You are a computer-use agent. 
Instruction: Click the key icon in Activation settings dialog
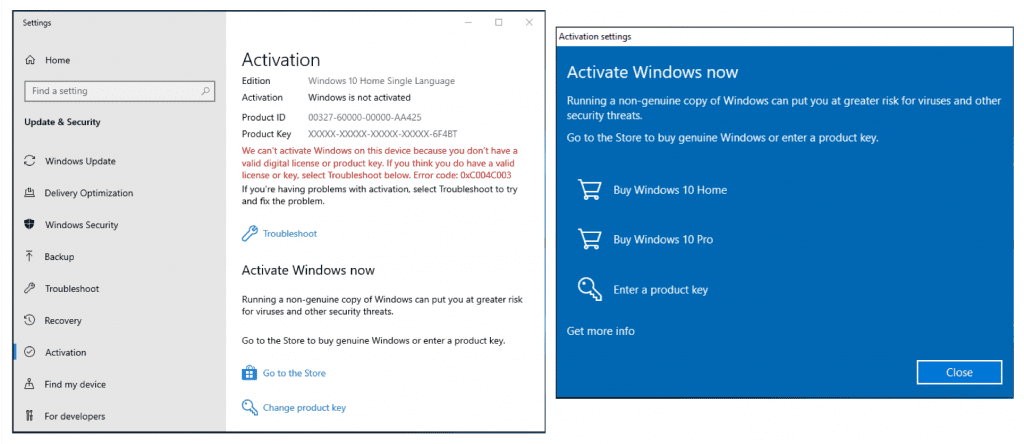(589, 289)
